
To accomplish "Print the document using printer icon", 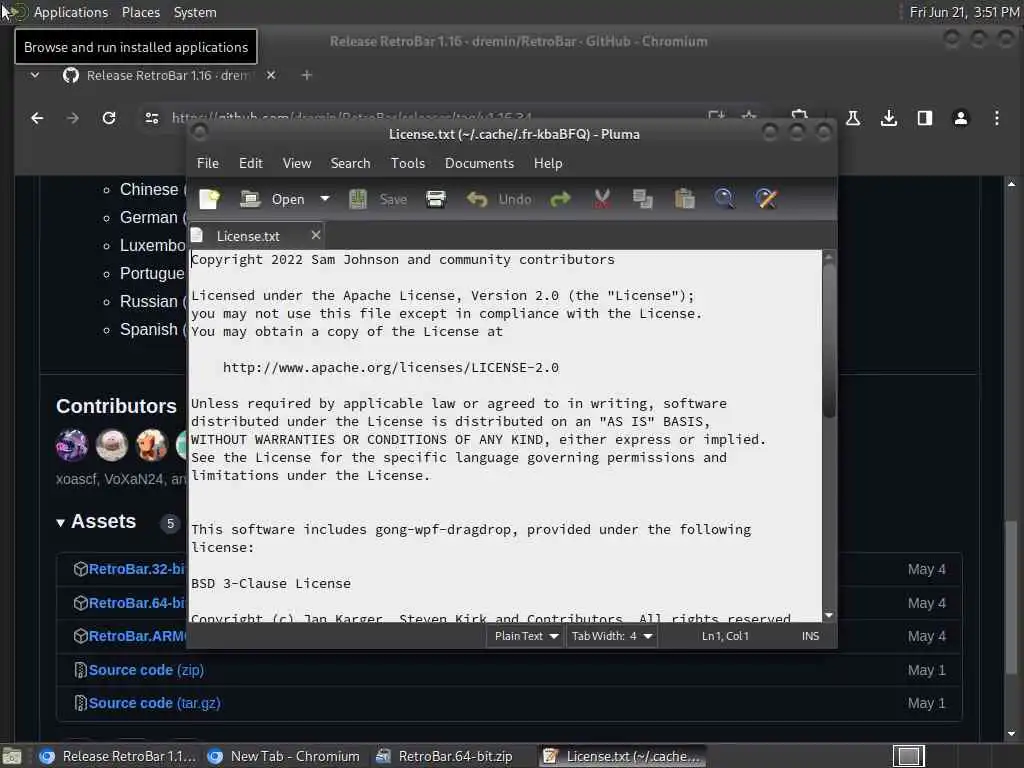I will pos(436,199).
